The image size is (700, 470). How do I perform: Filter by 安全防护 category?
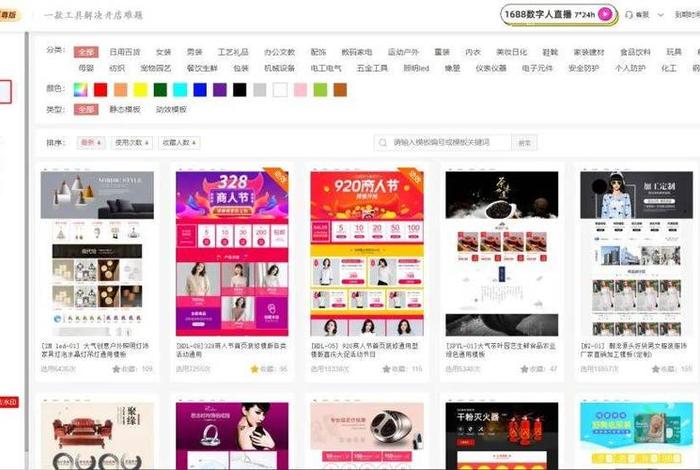[x=584, y=68]
